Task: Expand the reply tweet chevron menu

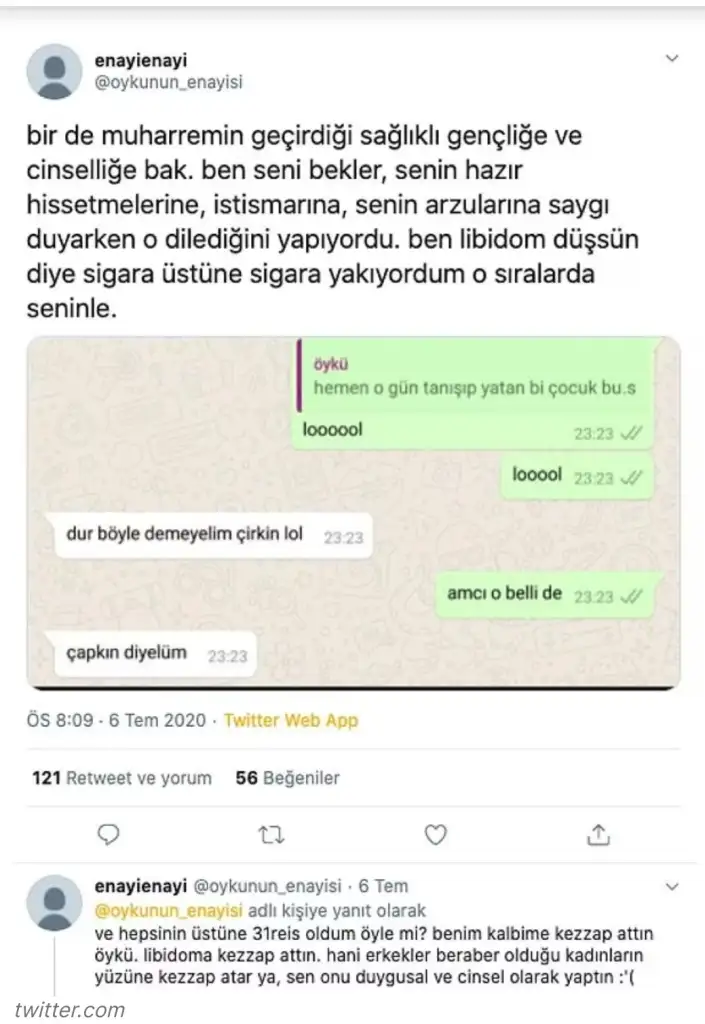Action: [672, 886]
